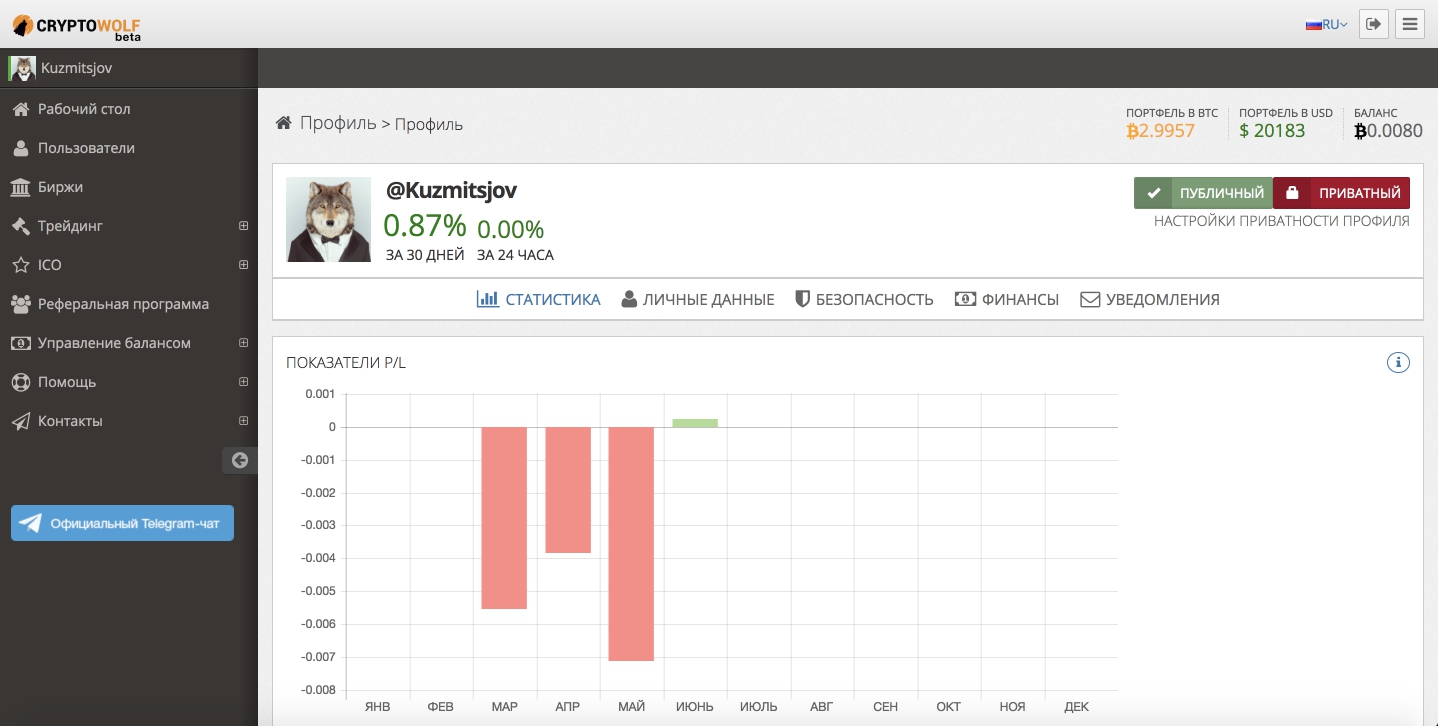Click the CryptoWolf logo

click(76, 25)
